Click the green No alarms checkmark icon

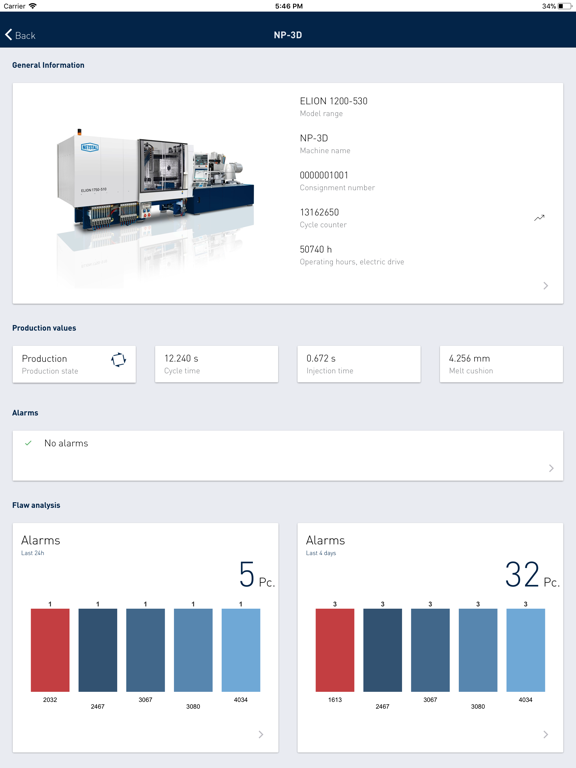point(28,443)
